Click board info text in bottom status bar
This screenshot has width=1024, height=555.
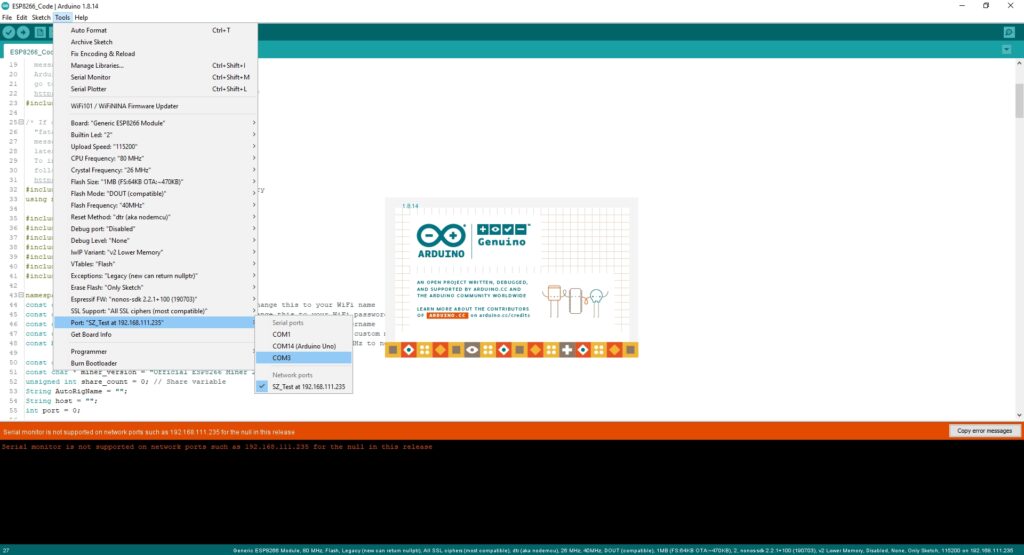tap(624, 550)
